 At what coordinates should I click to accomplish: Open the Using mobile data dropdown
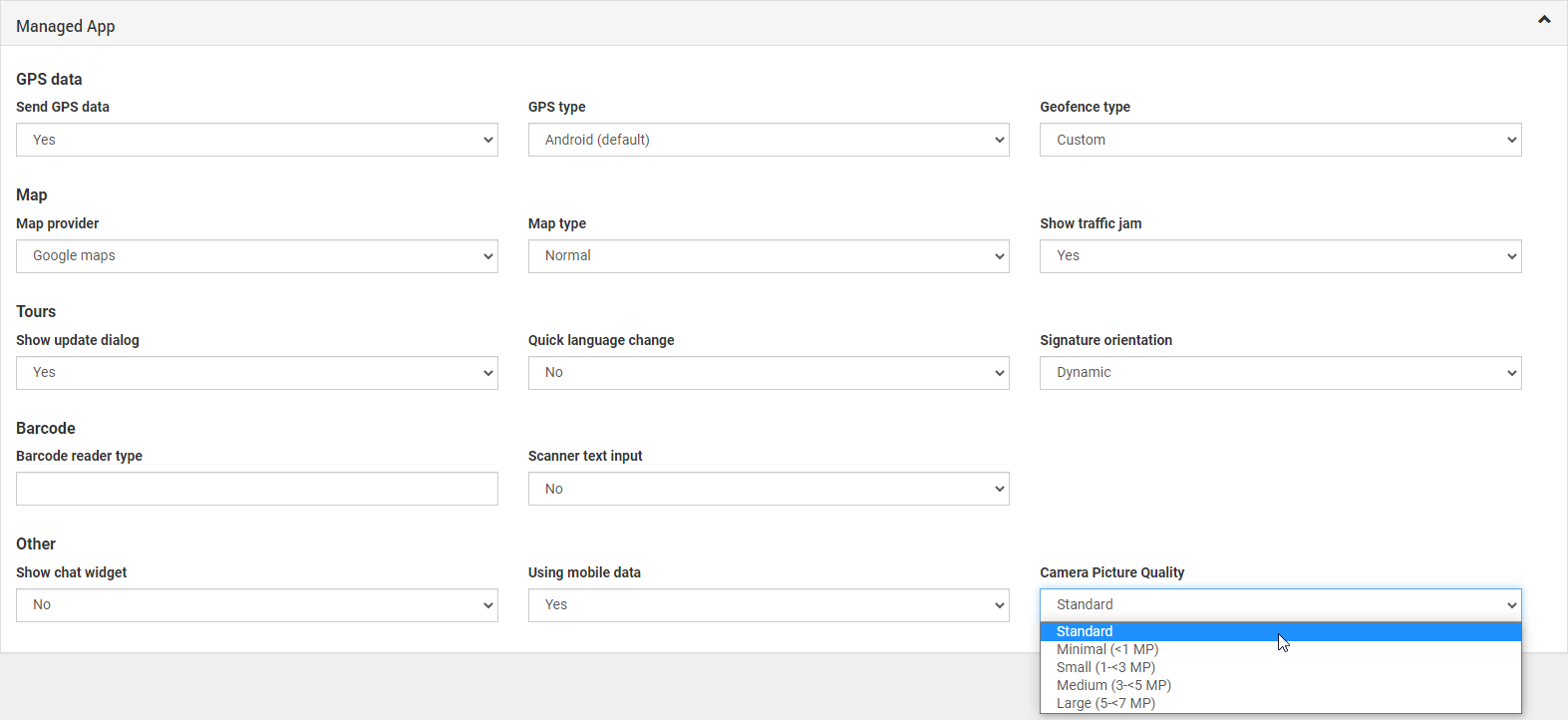768,605
